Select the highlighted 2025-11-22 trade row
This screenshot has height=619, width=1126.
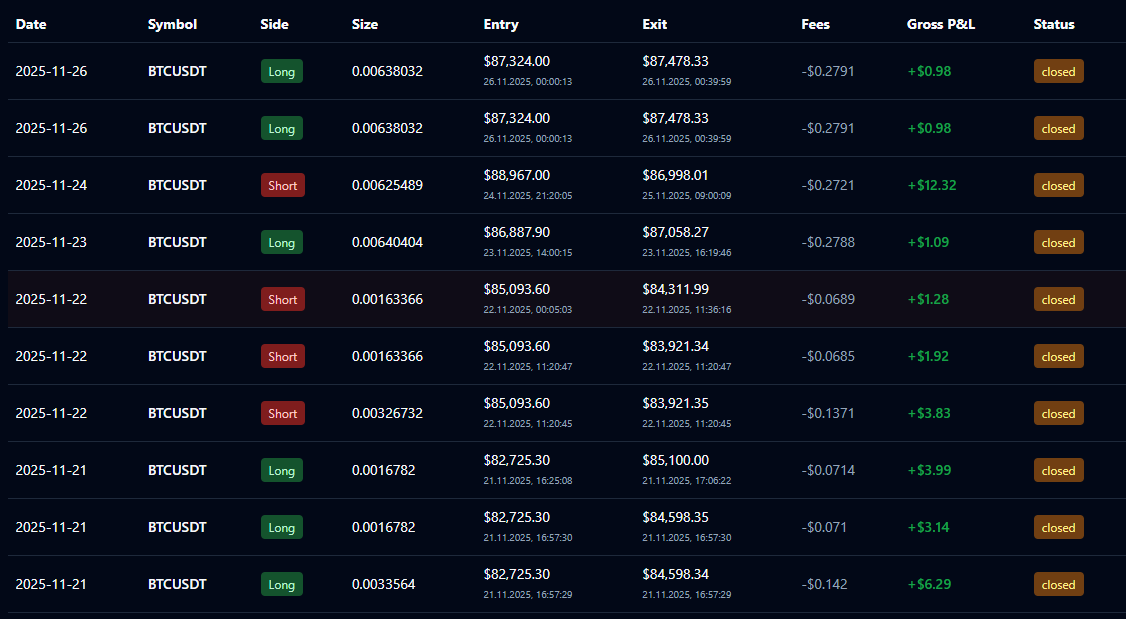pyautogui.click(x=563, y=299)
